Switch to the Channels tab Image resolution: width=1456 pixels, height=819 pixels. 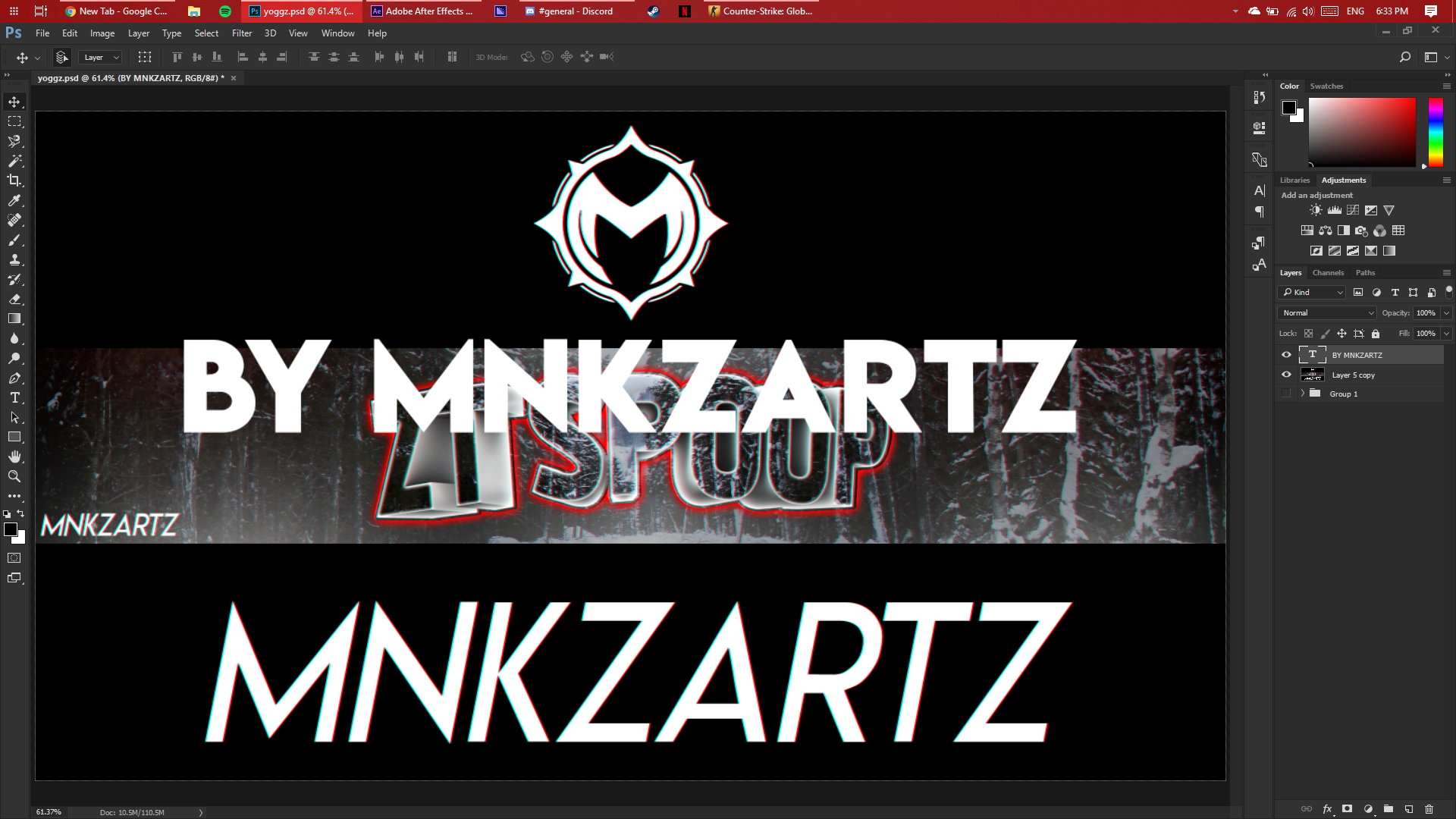tap(1328, 272)
